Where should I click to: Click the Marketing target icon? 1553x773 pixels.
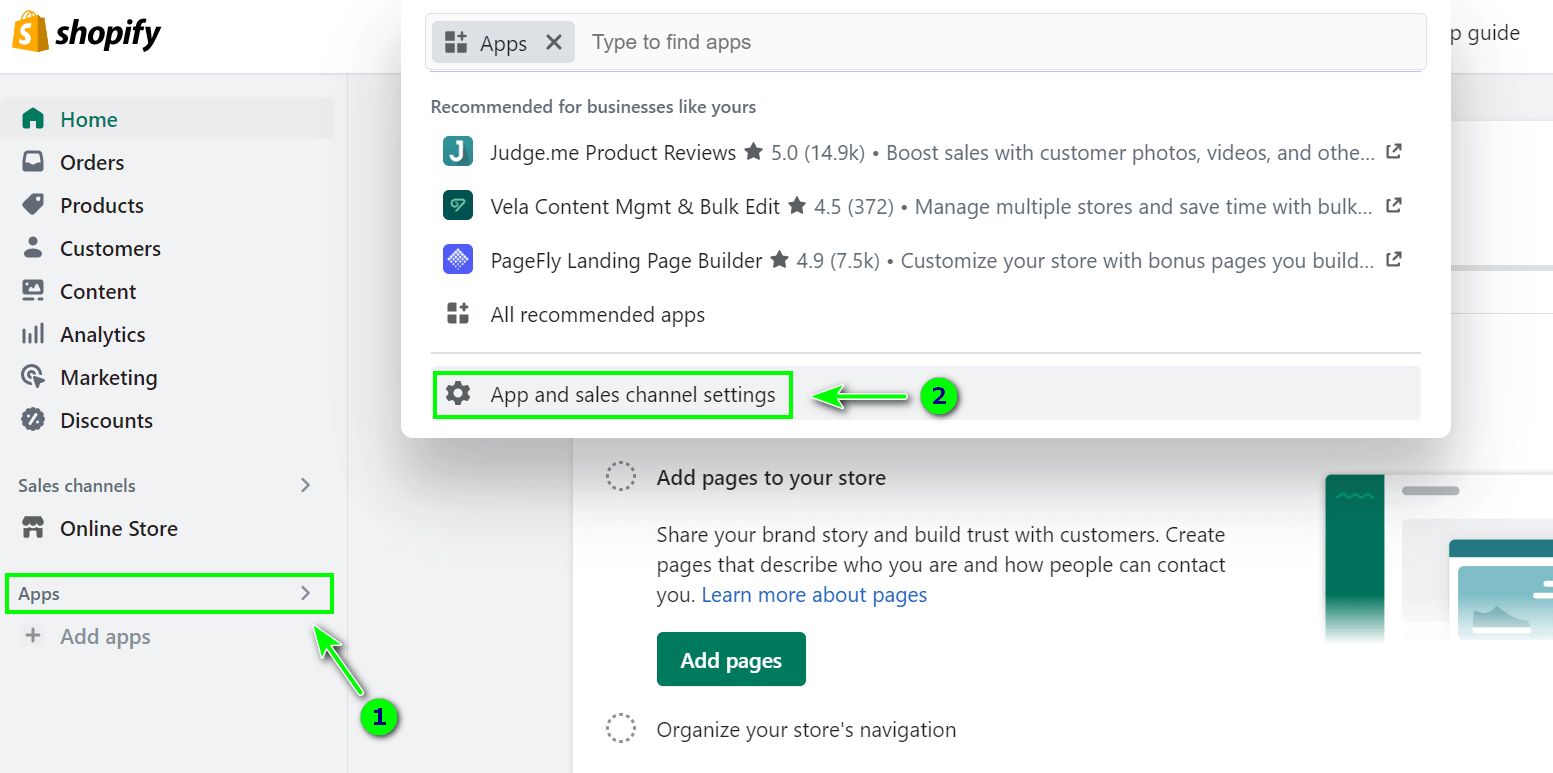[x=33, y=377]
